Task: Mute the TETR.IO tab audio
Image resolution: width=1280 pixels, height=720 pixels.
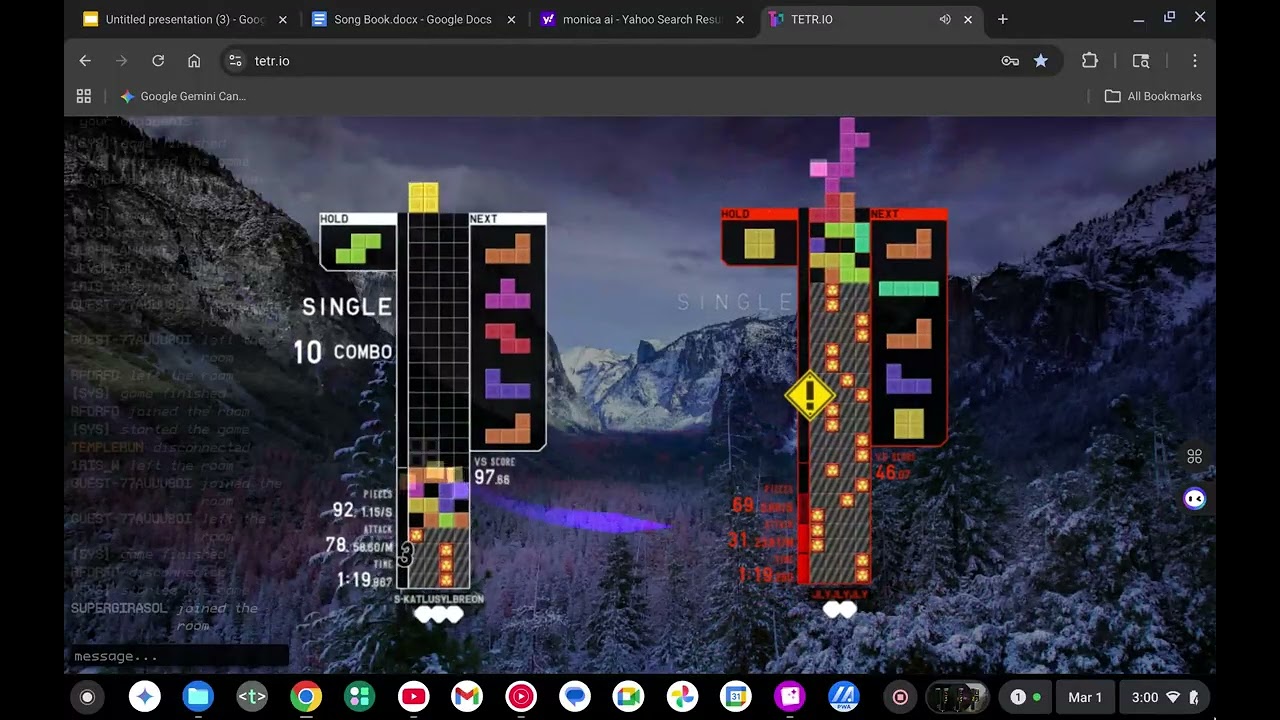Action: click(x=945, y=19)
